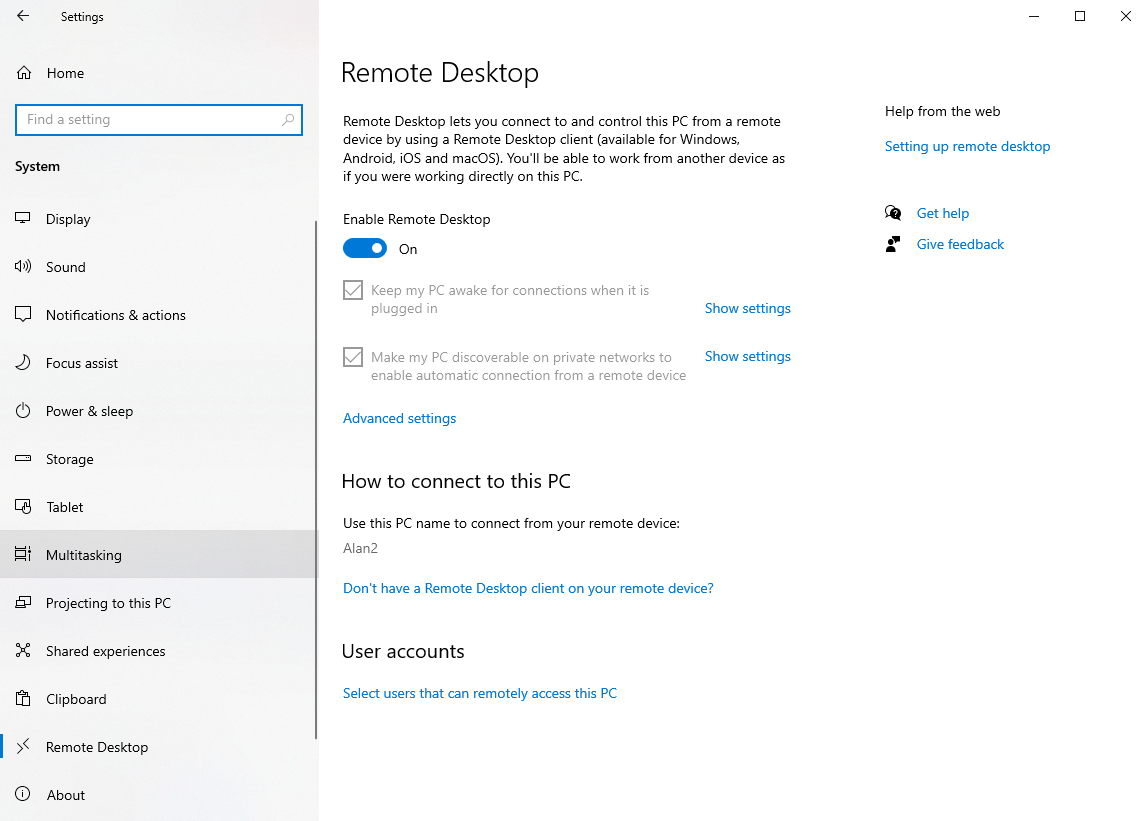The width and height of the screenshot is (1145, 821).
Task: Open Notifications & actions settings
Action: 115,315
